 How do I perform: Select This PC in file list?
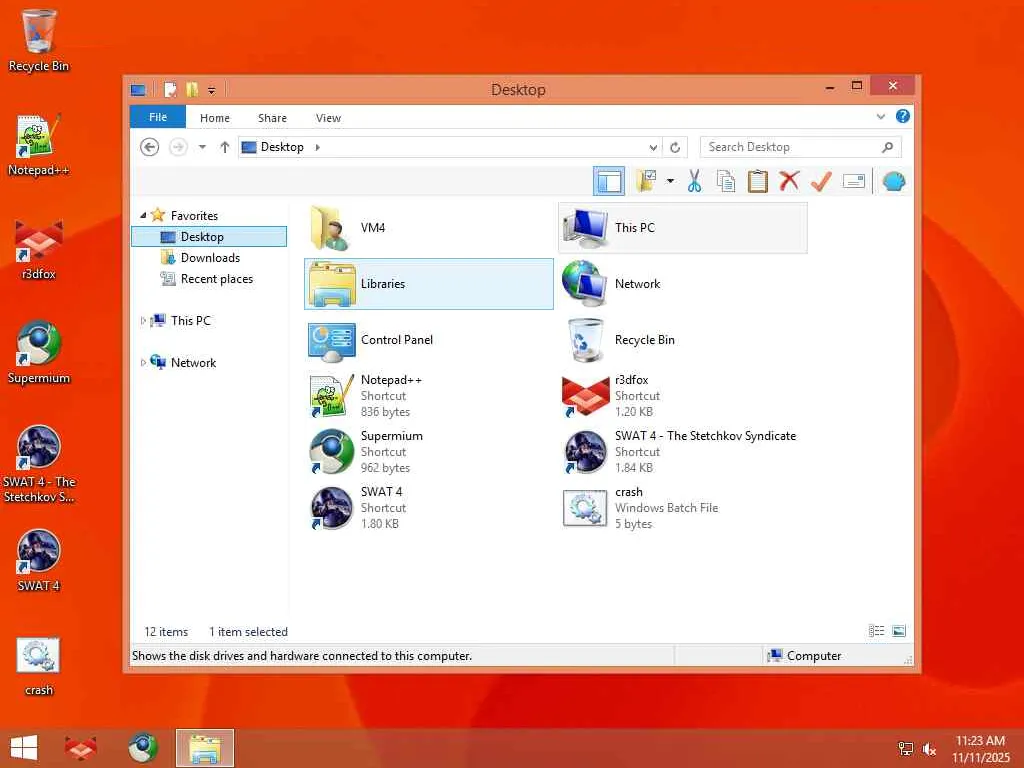(x=682, y=227)
